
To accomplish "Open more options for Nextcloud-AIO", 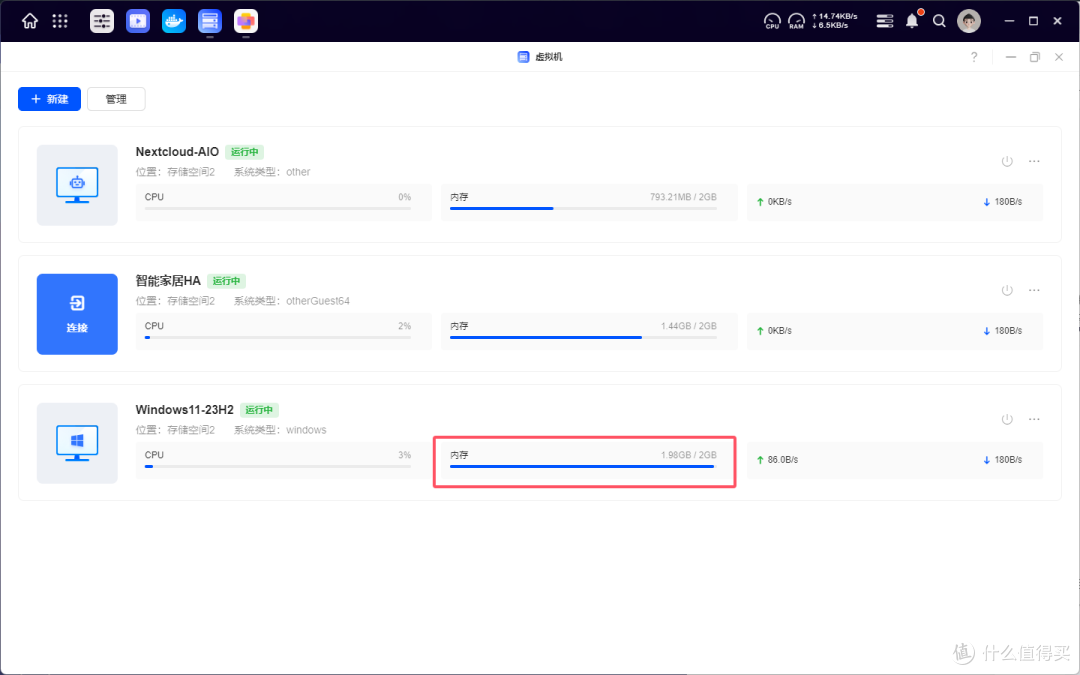I will 1034,161.
